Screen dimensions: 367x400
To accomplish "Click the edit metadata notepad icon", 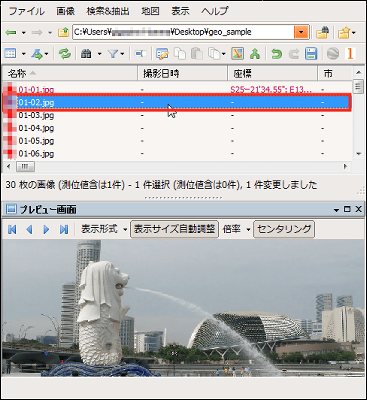I will [162, 53].
